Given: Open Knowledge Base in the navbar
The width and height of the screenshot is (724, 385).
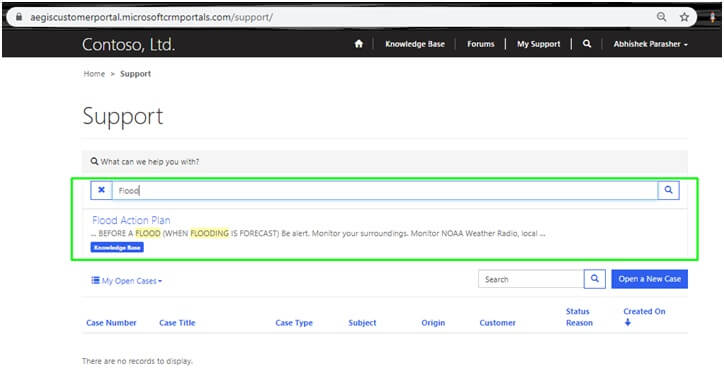Looking at the screenshot, I should [x=415, y=44].
